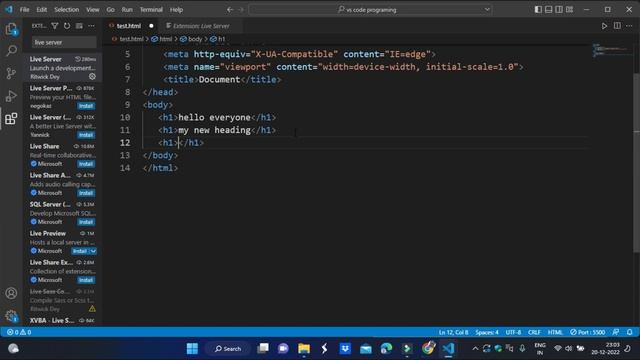Open notifications bell in status bar
The height and width of the screenshot is (360, 640).
tap(630, 332)
